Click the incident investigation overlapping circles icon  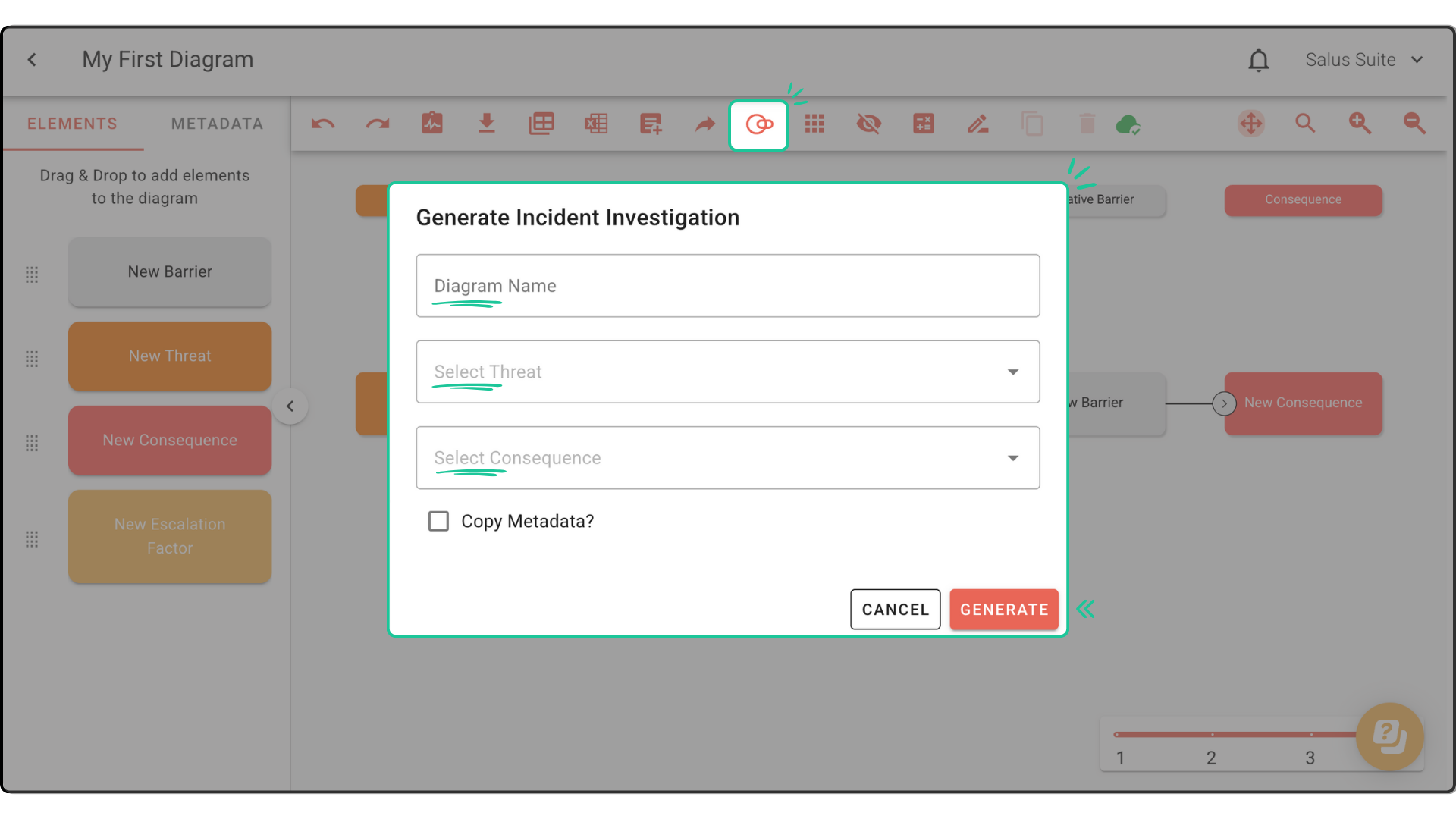pos(759,124)
